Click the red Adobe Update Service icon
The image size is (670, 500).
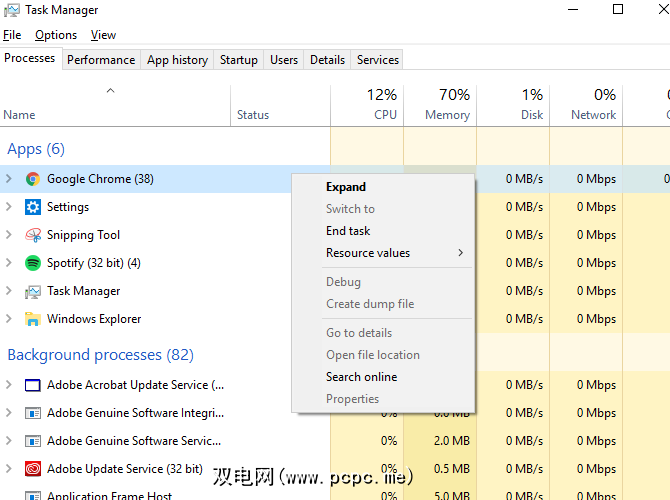point(33,469)
